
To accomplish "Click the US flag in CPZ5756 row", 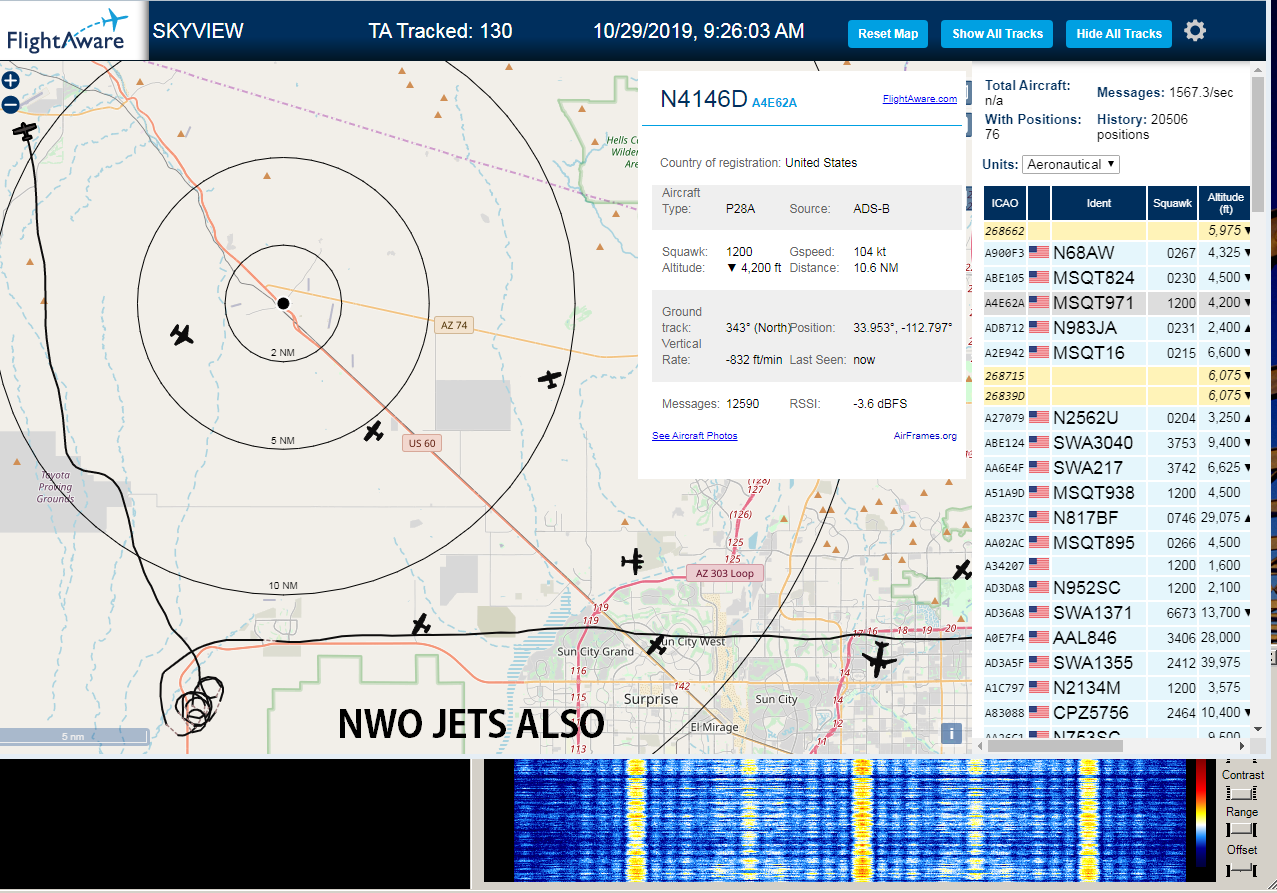I will pos(1039,713).
